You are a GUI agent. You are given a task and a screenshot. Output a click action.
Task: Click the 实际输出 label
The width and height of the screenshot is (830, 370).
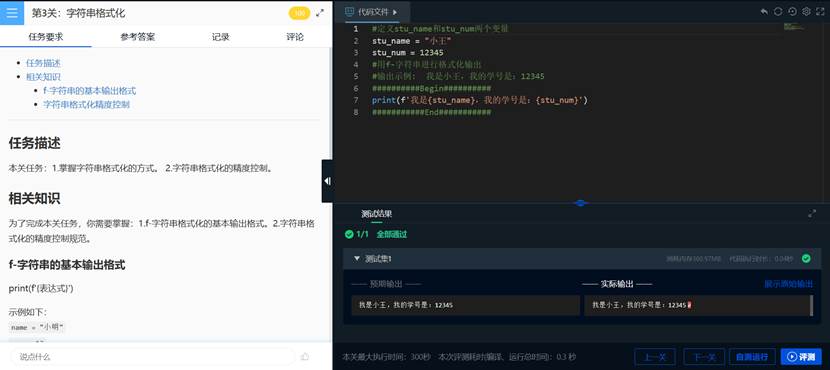pos(617,284)
